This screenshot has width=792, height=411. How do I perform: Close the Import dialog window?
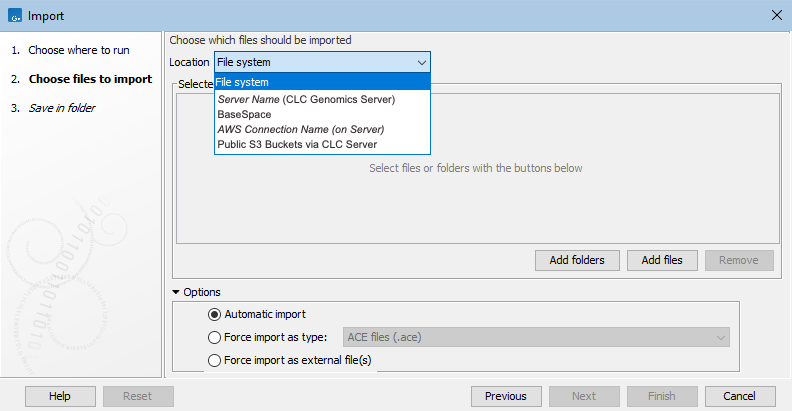click(x=777, y=15)
